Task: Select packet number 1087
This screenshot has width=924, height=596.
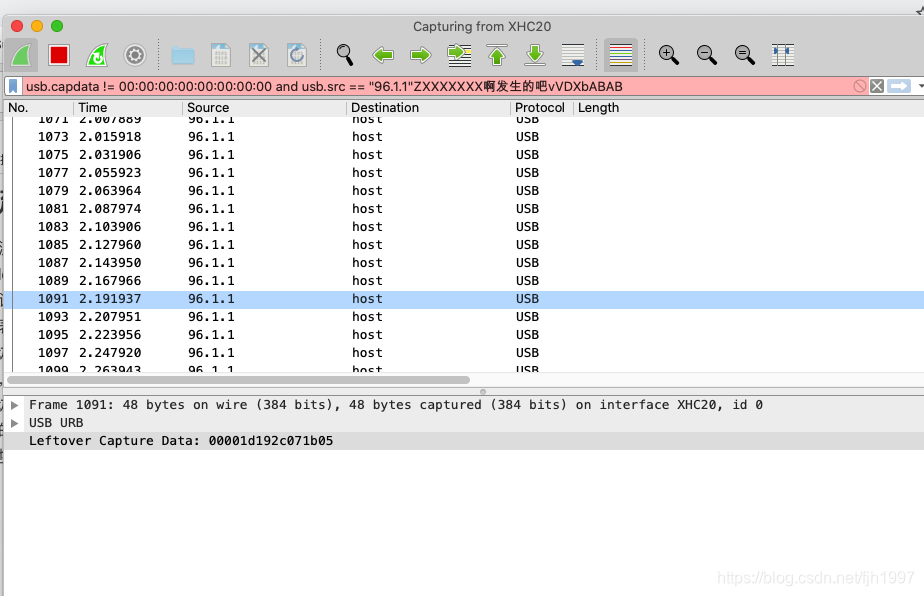Action: click(463, 263)
